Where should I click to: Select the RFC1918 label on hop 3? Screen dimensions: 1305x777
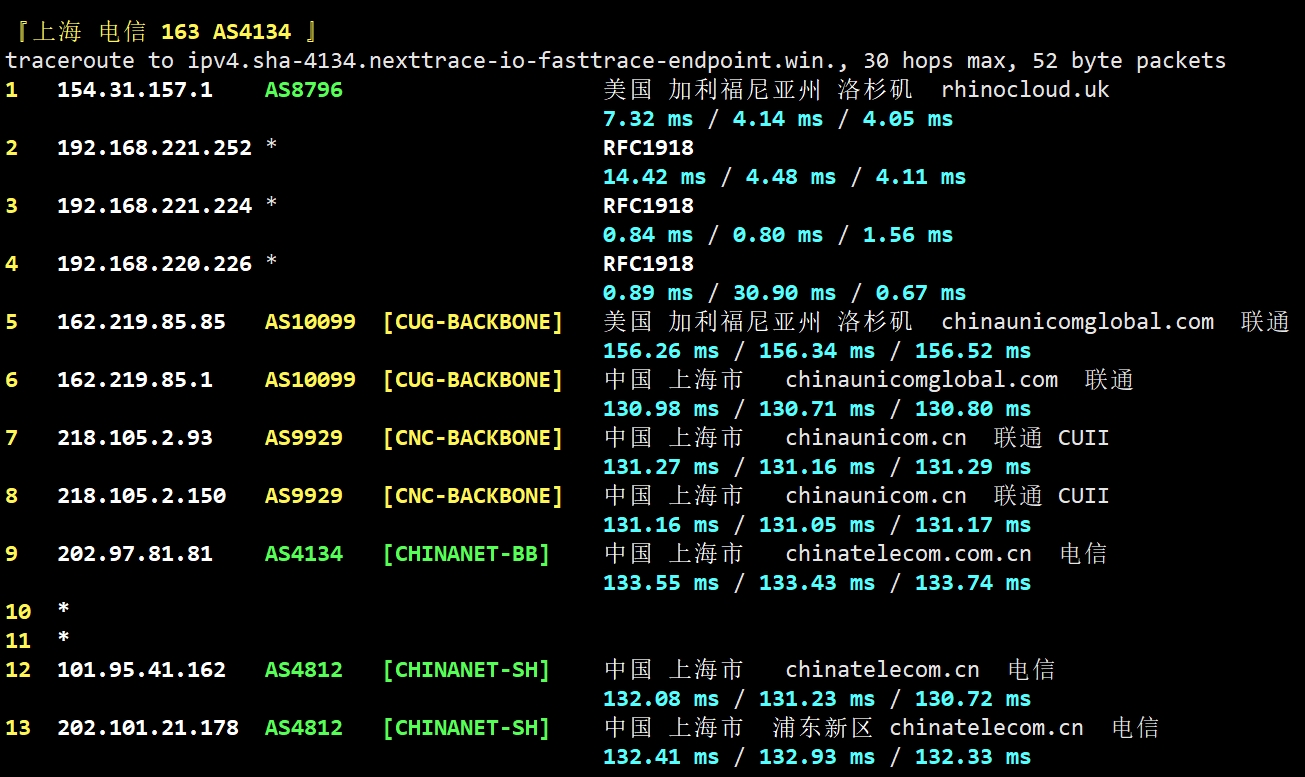[x=648, y=206]
